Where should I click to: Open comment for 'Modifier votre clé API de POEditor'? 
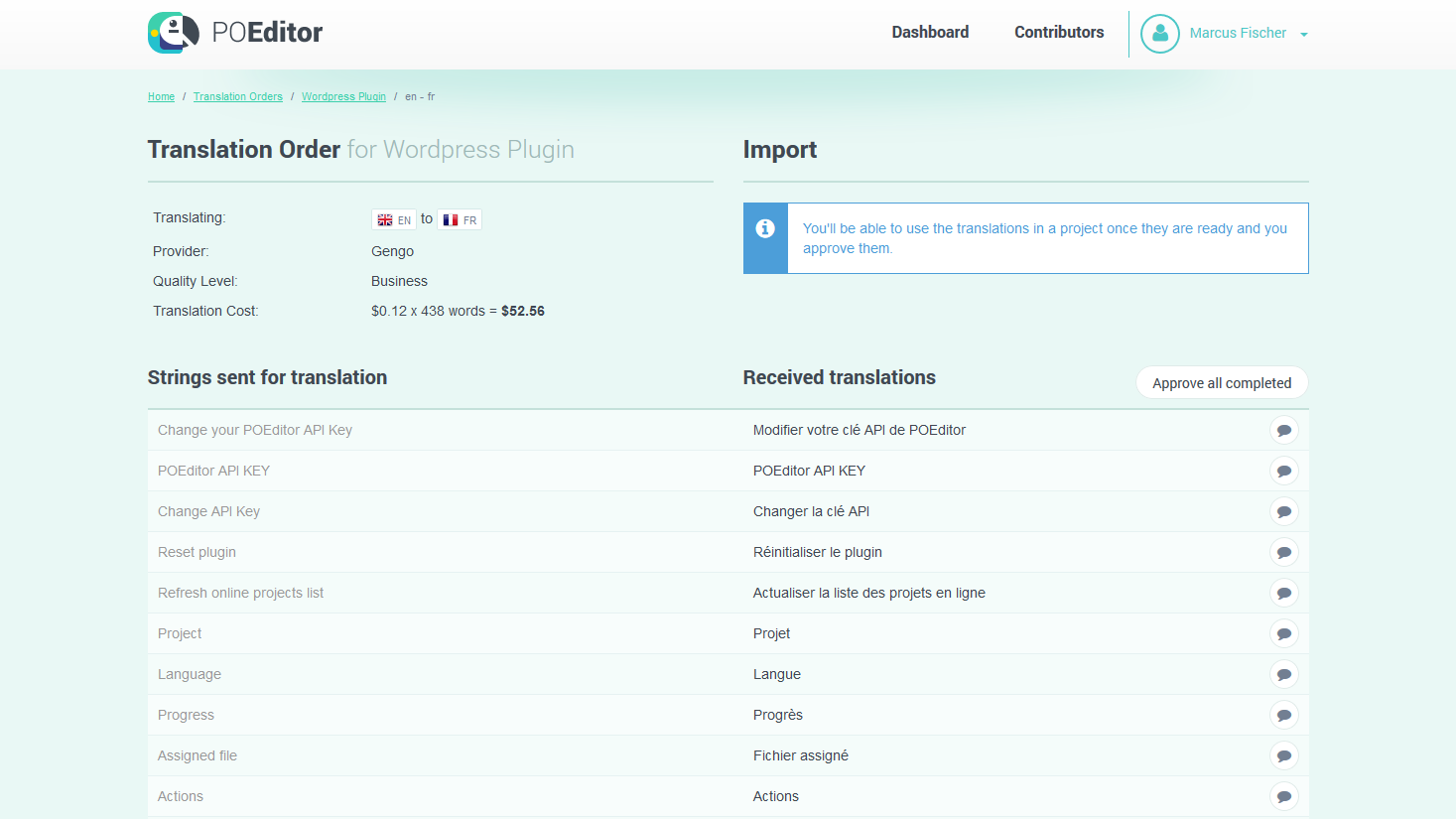[x=1284, y=430]
